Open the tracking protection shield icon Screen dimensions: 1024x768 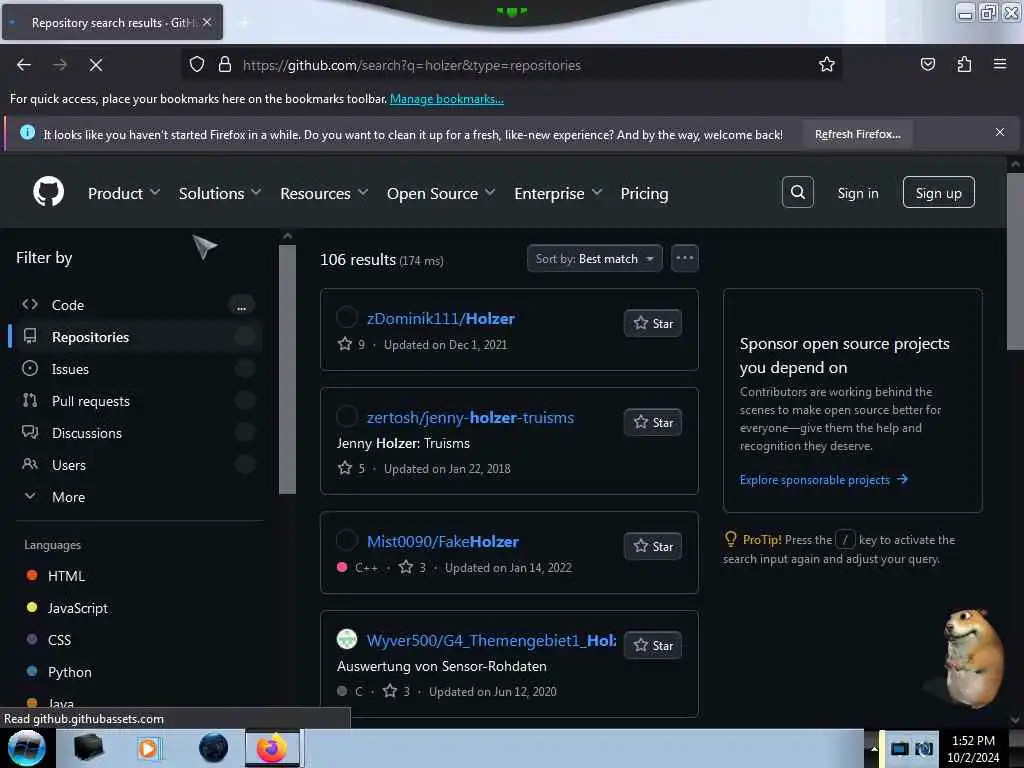(x=197, y=64)
